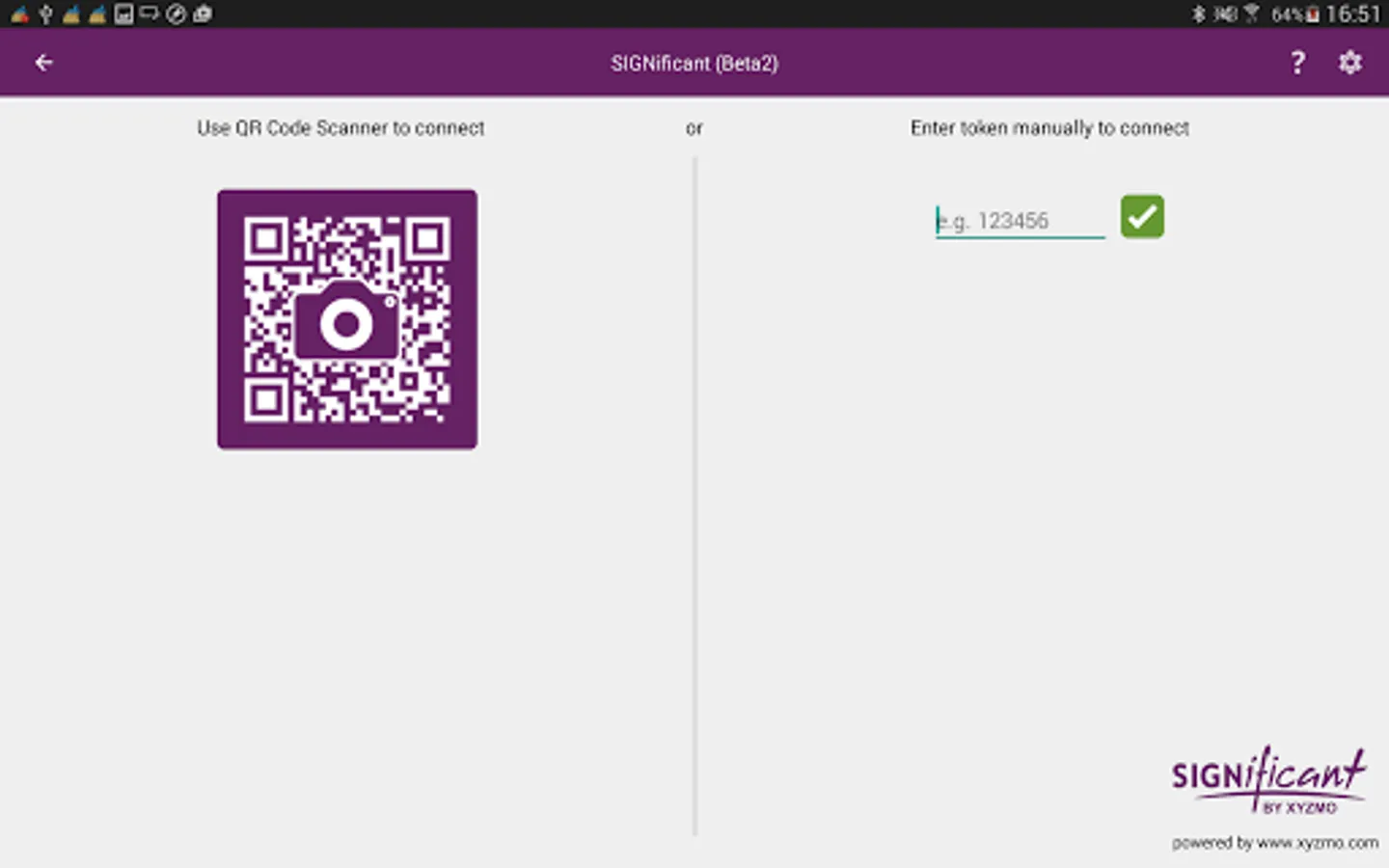This screenshot has height=868, width=1389.
Task: Select the 'SIGNificant (Beta2)' title text
Action: tap(694, 64)
